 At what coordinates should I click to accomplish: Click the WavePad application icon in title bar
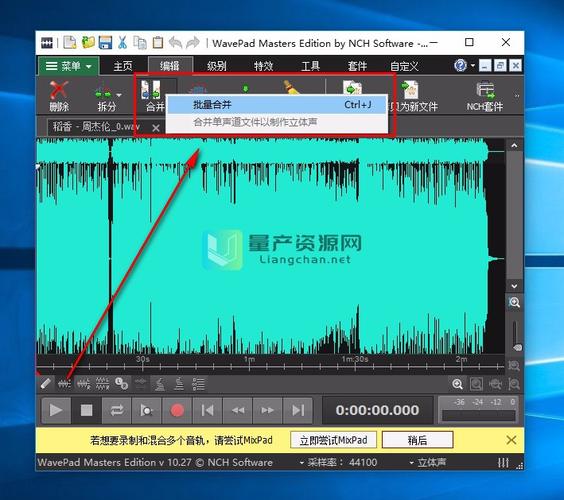pyautogui.click(x=47, y=43)
